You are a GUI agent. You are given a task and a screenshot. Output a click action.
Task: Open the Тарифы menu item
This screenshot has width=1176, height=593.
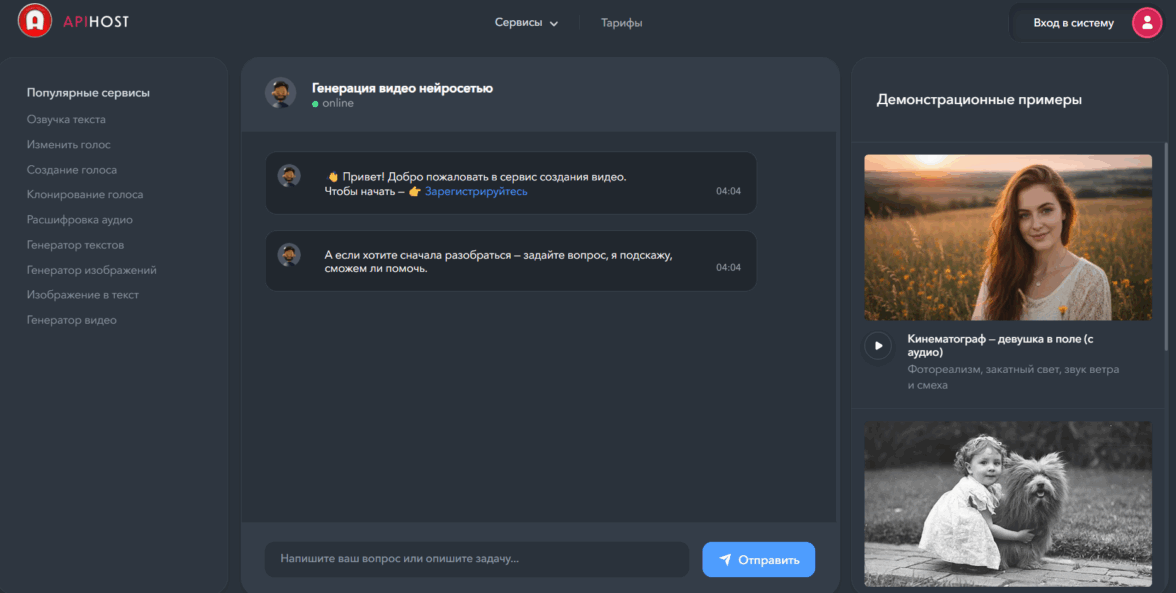coord(621,23)
